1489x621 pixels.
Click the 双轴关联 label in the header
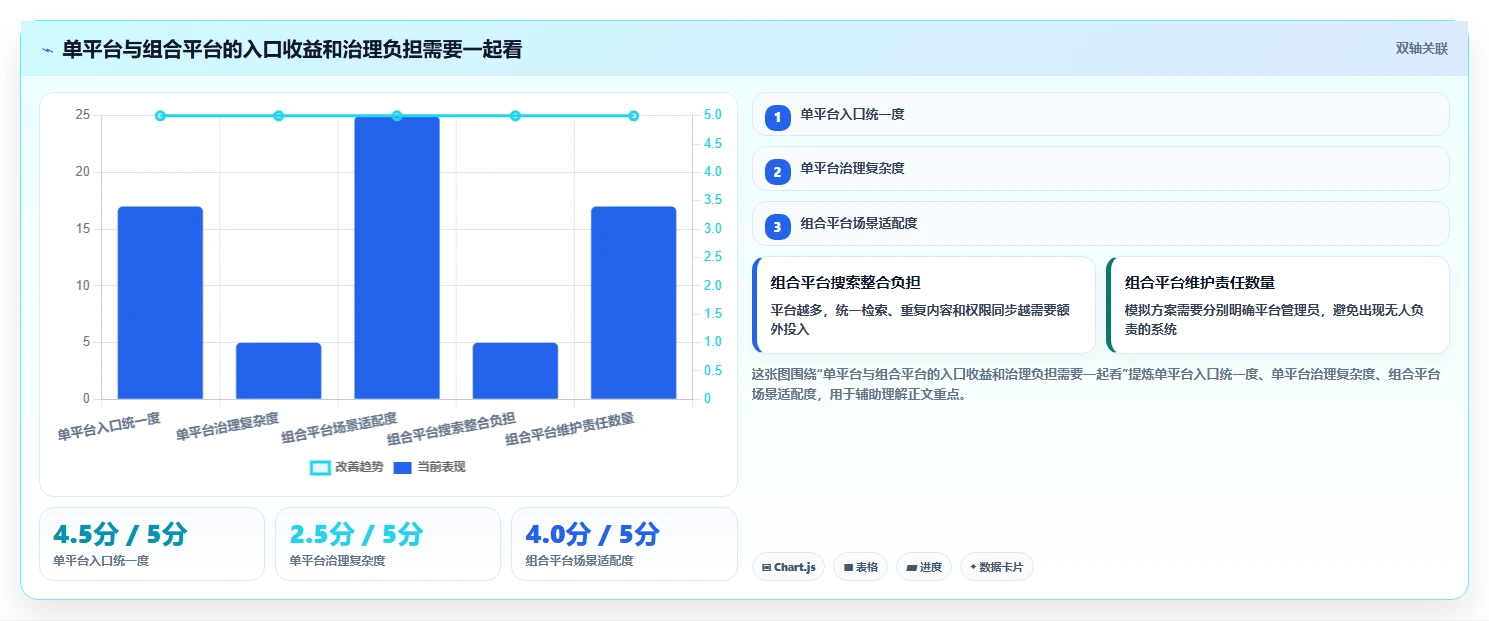(1421, 48)
